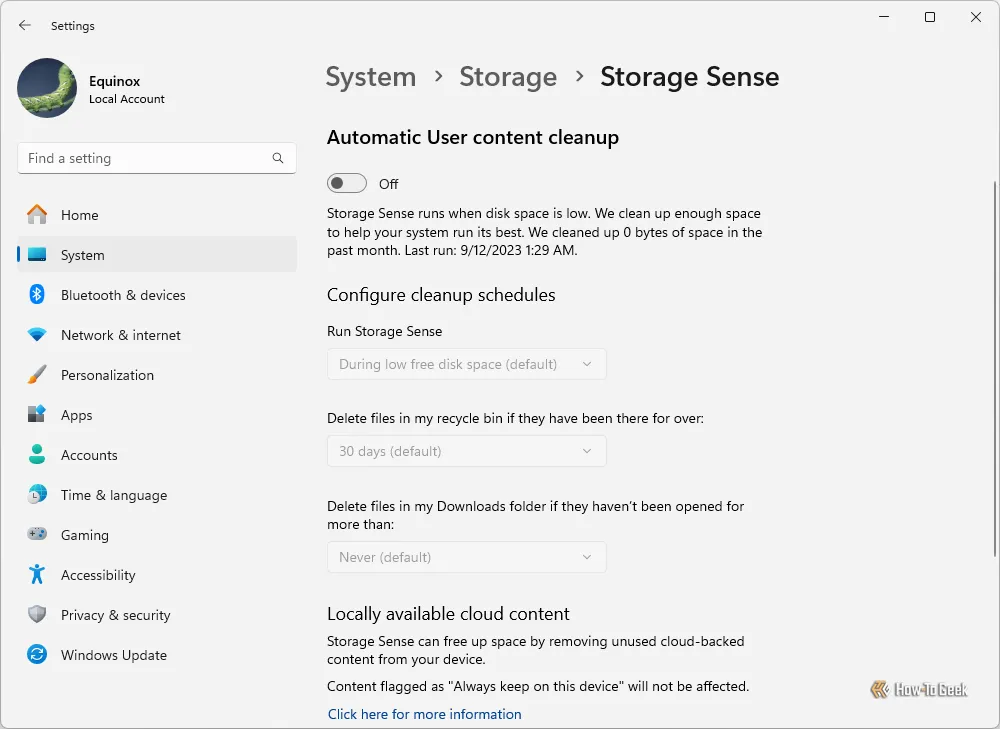1000x729 pixels.
Task: Open Personalization via the paintbrush icon
Action: click(37, 374)
